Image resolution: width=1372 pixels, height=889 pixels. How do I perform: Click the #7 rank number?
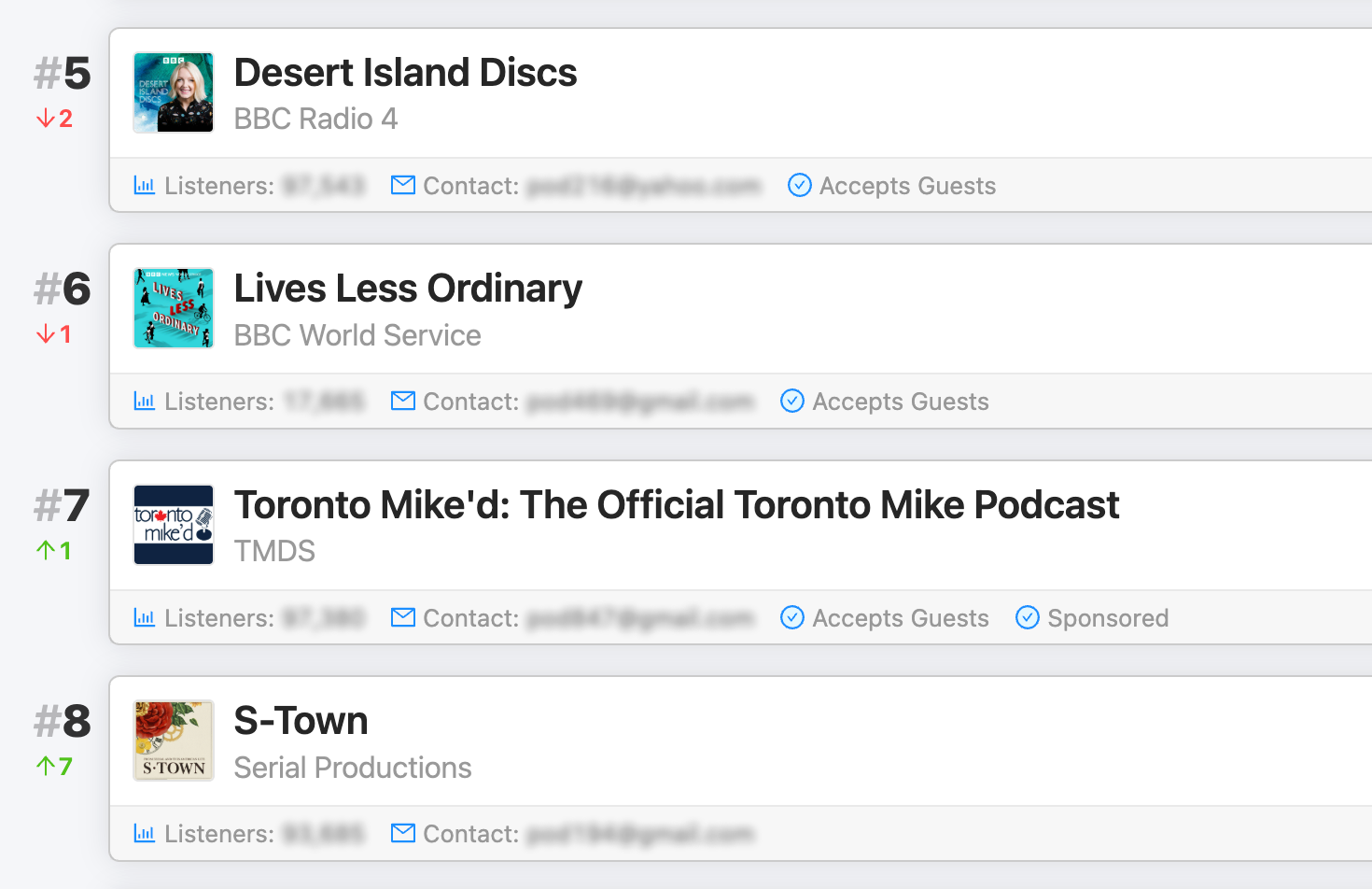click(x=63, y=506)
